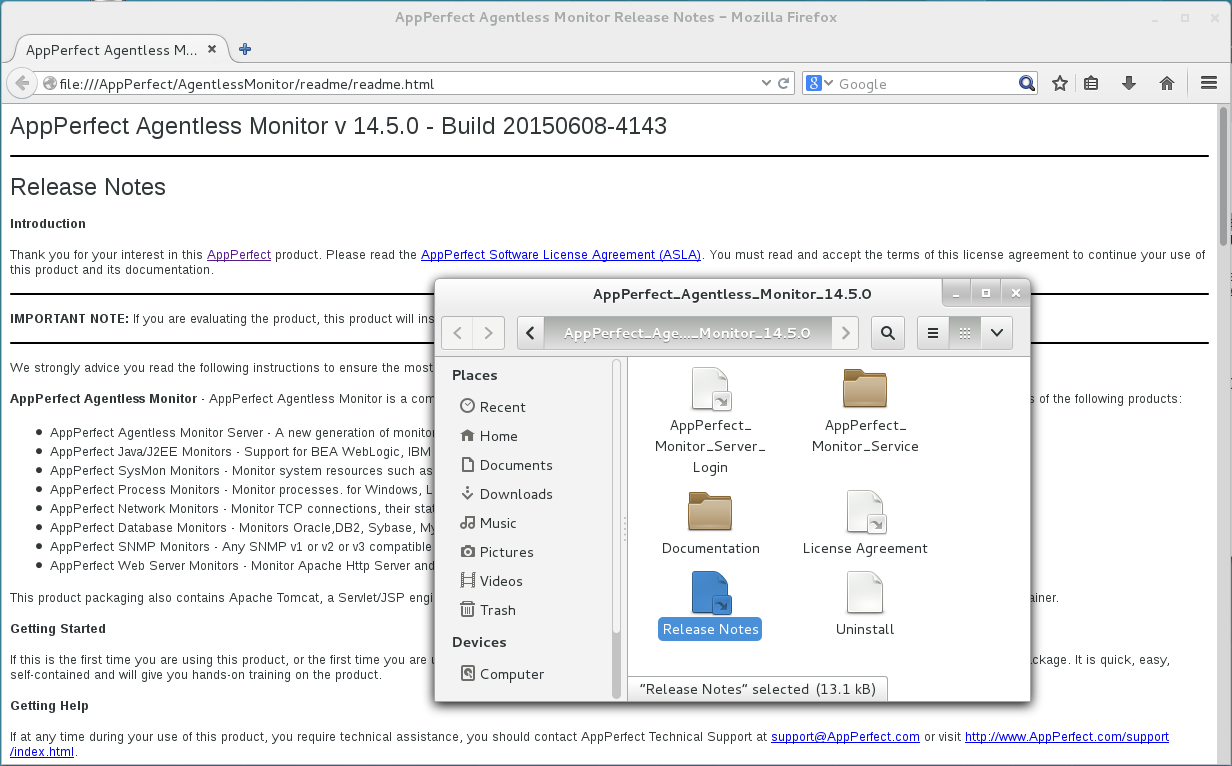Click the search magnifier in Firefox search box

[1027, 84]
